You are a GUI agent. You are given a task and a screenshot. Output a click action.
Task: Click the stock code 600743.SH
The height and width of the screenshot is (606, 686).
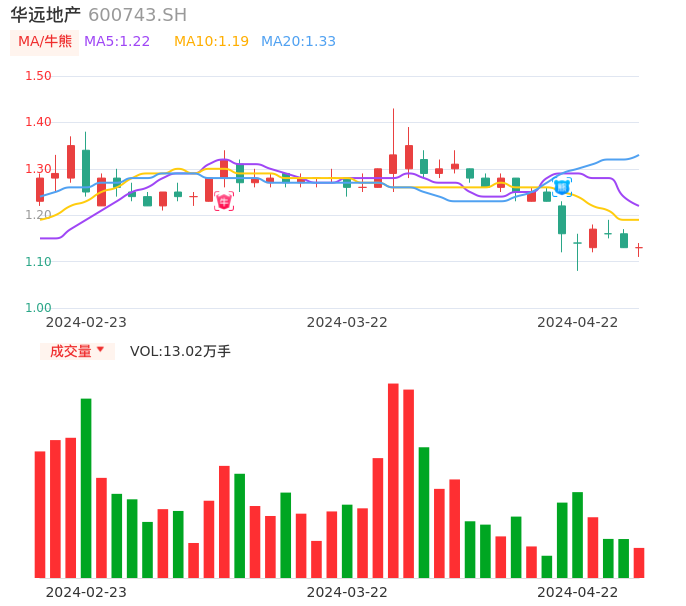[137, 15]
